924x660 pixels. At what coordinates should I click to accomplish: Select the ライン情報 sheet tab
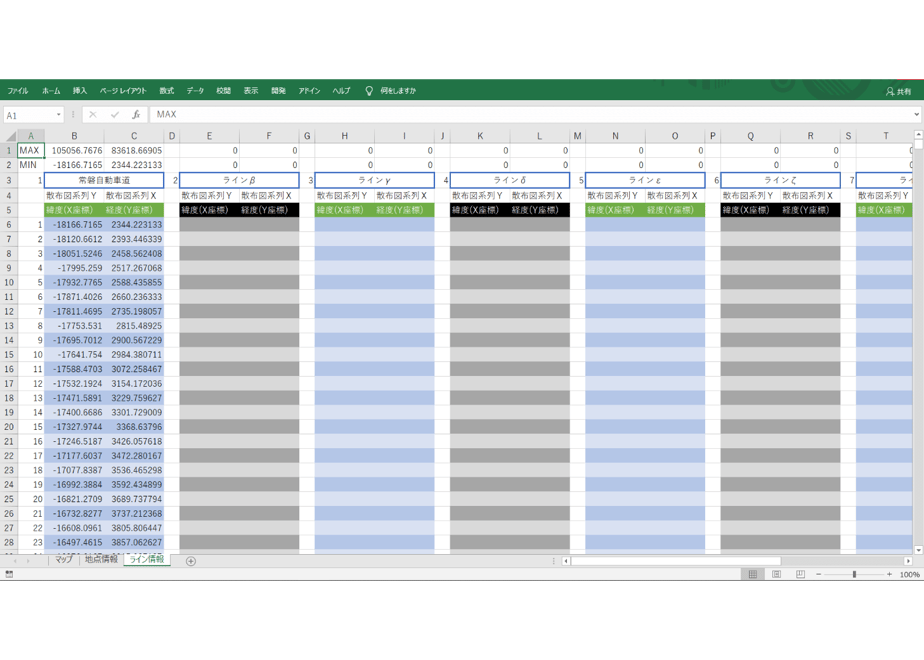coord(147,559)
